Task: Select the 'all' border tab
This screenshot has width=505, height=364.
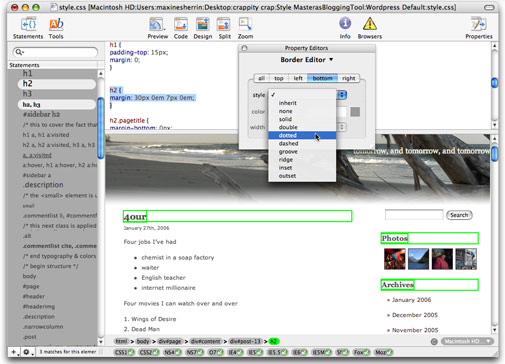Action: [x=262, y=78]
